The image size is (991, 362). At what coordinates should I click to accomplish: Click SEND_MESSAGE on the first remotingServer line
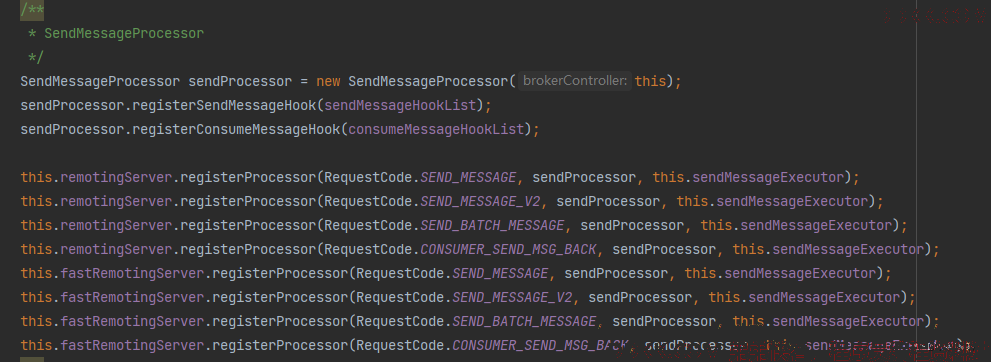point(468,178)
